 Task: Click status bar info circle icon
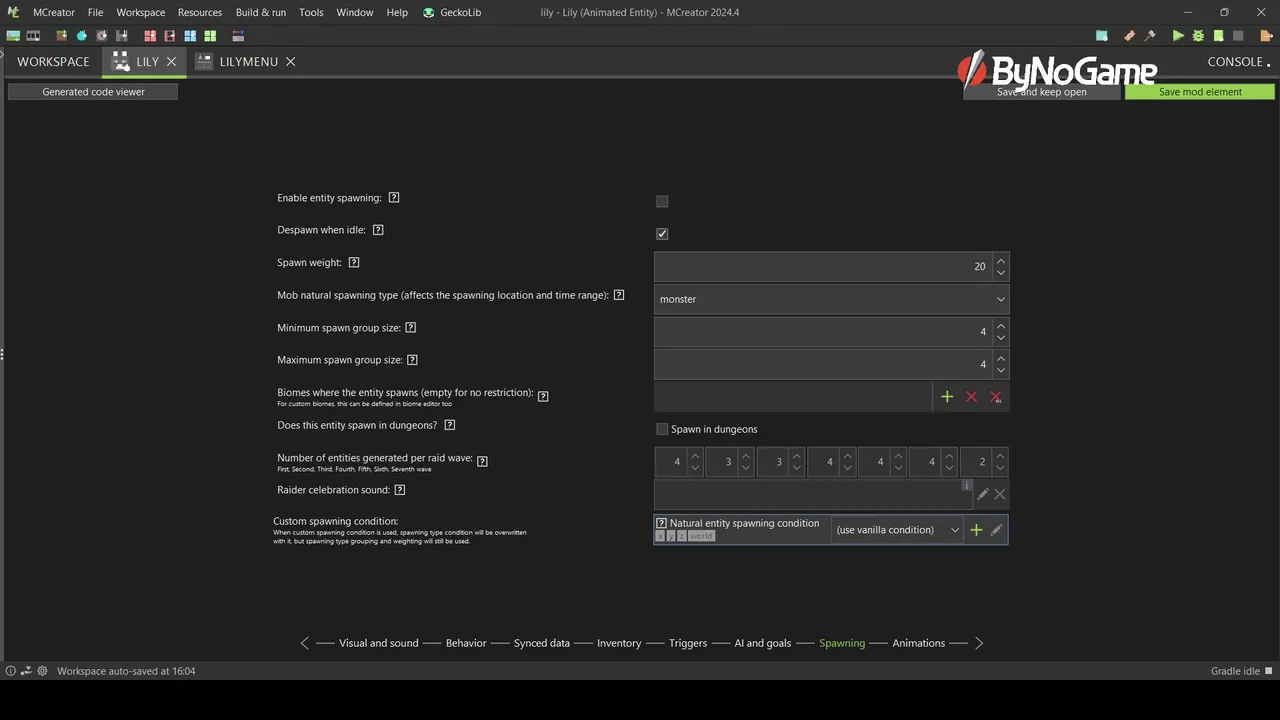tap(11, 671)
